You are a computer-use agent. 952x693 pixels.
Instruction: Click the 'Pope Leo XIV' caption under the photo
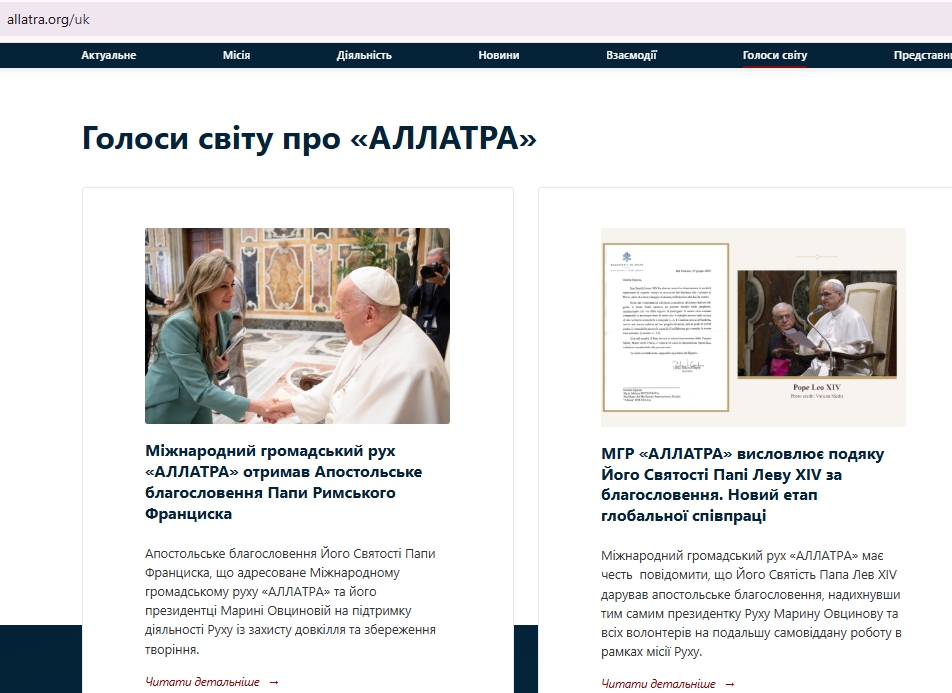820,386
